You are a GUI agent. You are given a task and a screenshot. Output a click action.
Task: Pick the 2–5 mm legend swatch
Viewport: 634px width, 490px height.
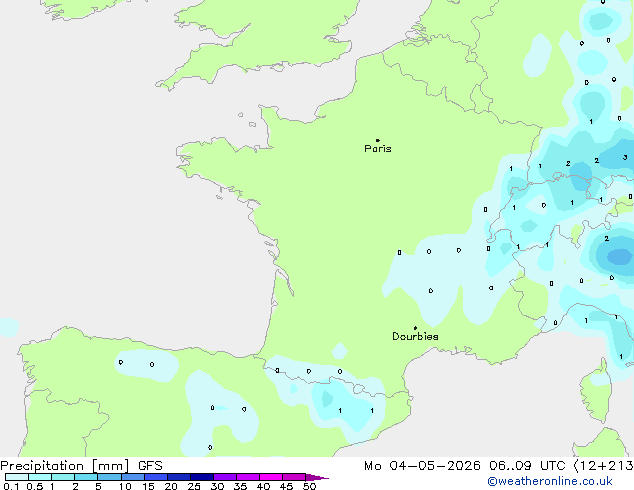click(x=86, y=477)
